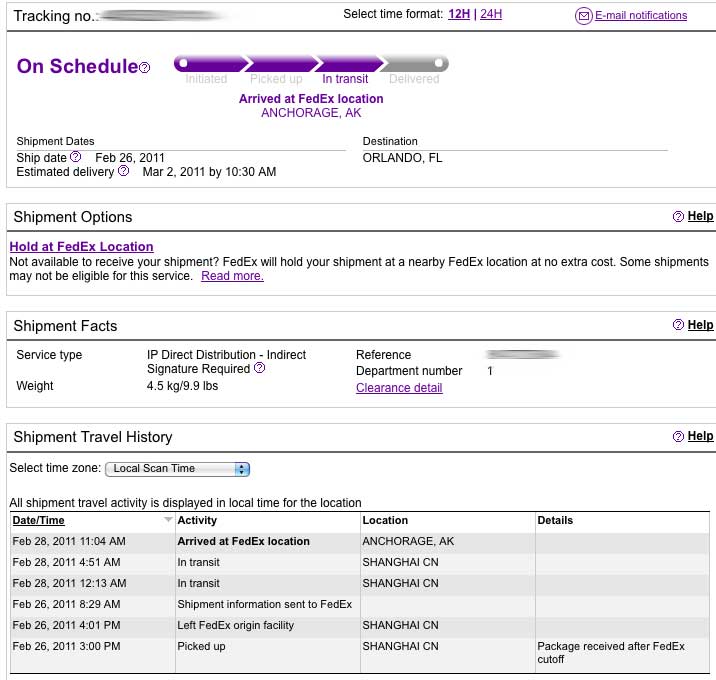The image size is (716, 680).
Task: Select 'Feb 28, 2011 4:51 AM' row
Action: click(x=360, y=563)
